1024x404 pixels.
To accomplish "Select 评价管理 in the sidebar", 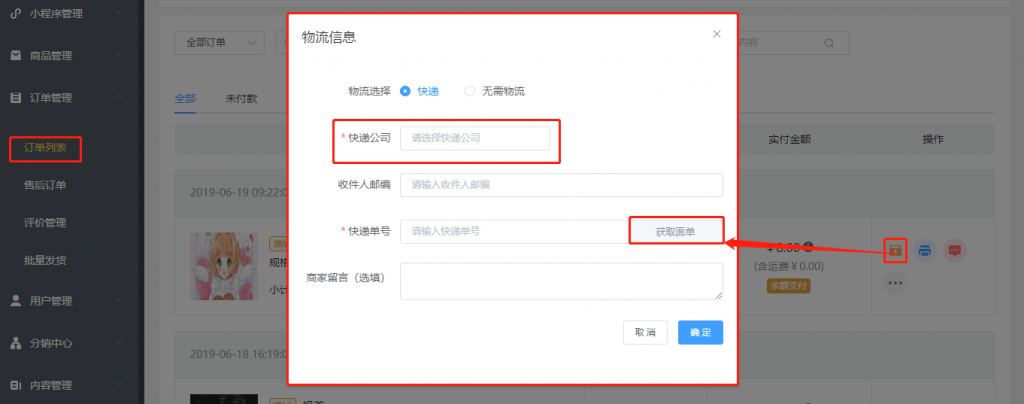I will point(45,223).
